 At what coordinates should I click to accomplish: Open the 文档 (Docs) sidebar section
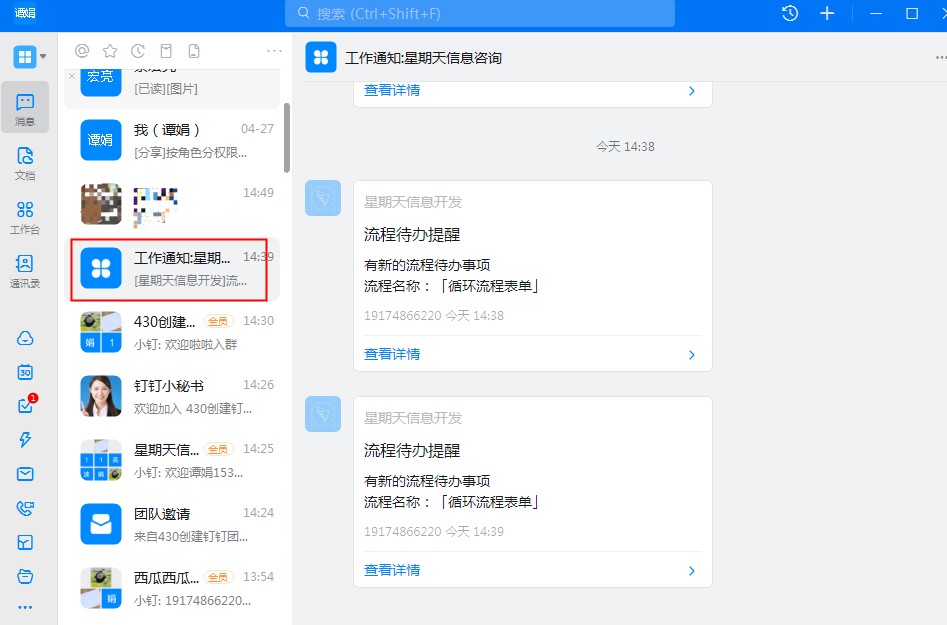[25, 161]
